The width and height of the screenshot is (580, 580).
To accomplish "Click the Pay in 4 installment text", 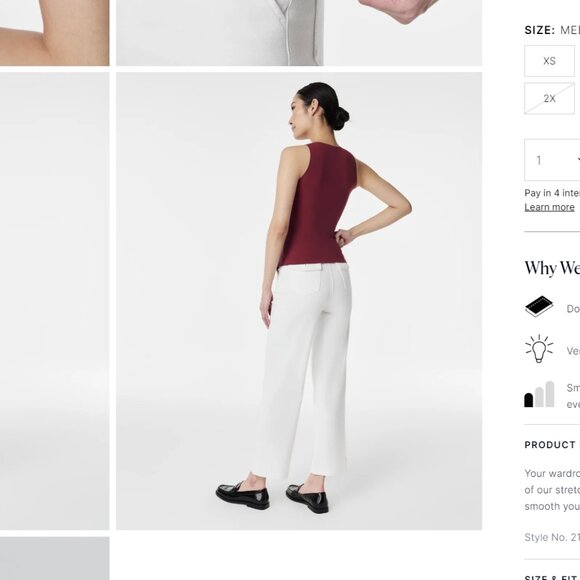I will tap(552, 193).
